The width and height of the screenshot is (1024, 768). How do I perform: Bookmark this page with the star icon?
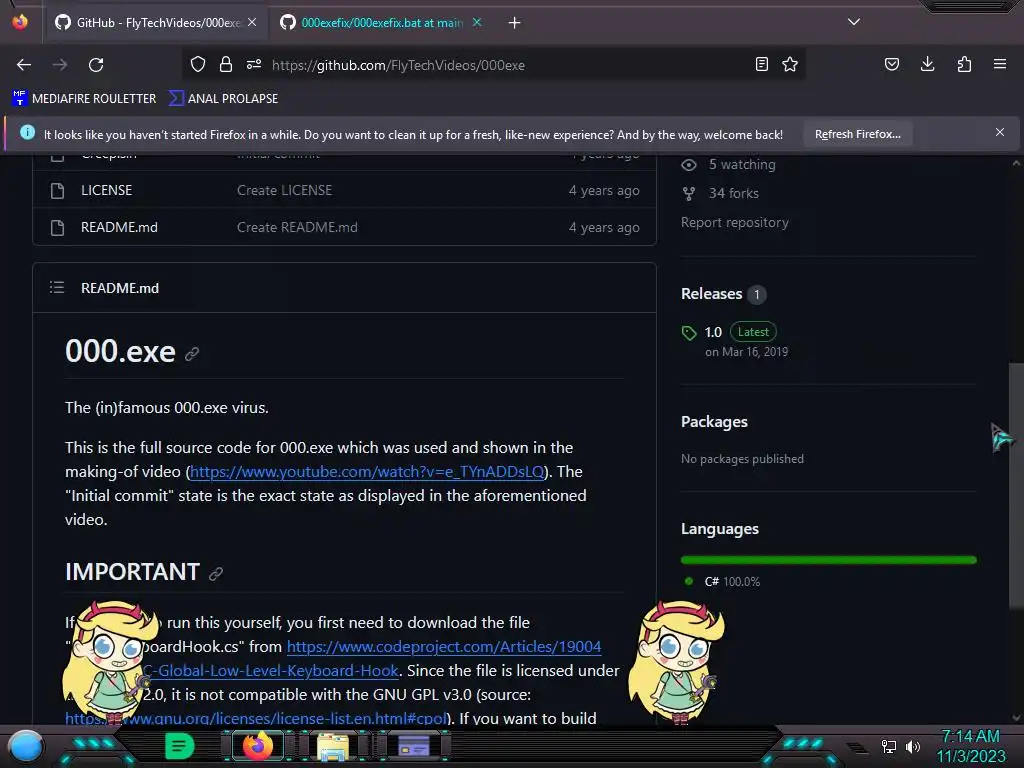pyautogui.click(x=790, y=64)
